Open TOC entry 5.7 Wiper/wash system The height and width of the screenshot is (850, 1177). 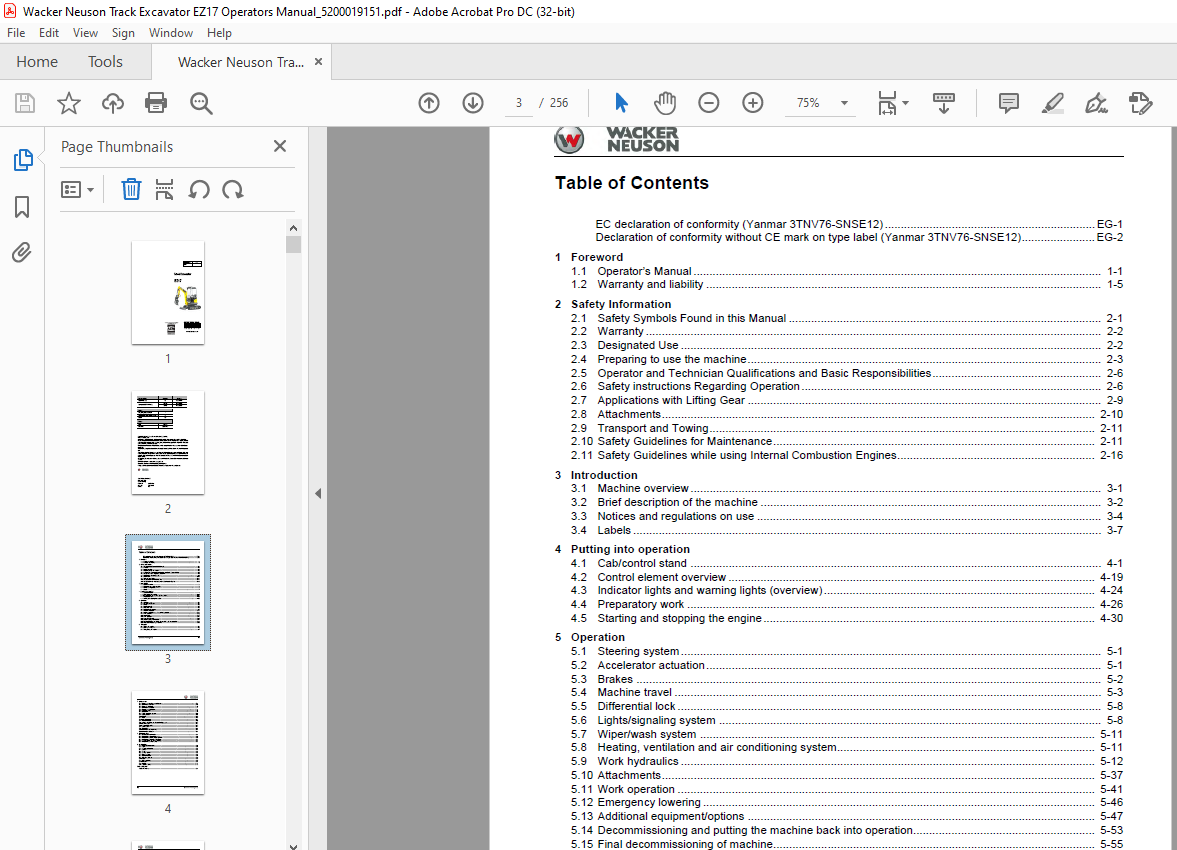(x=846, y=734)
